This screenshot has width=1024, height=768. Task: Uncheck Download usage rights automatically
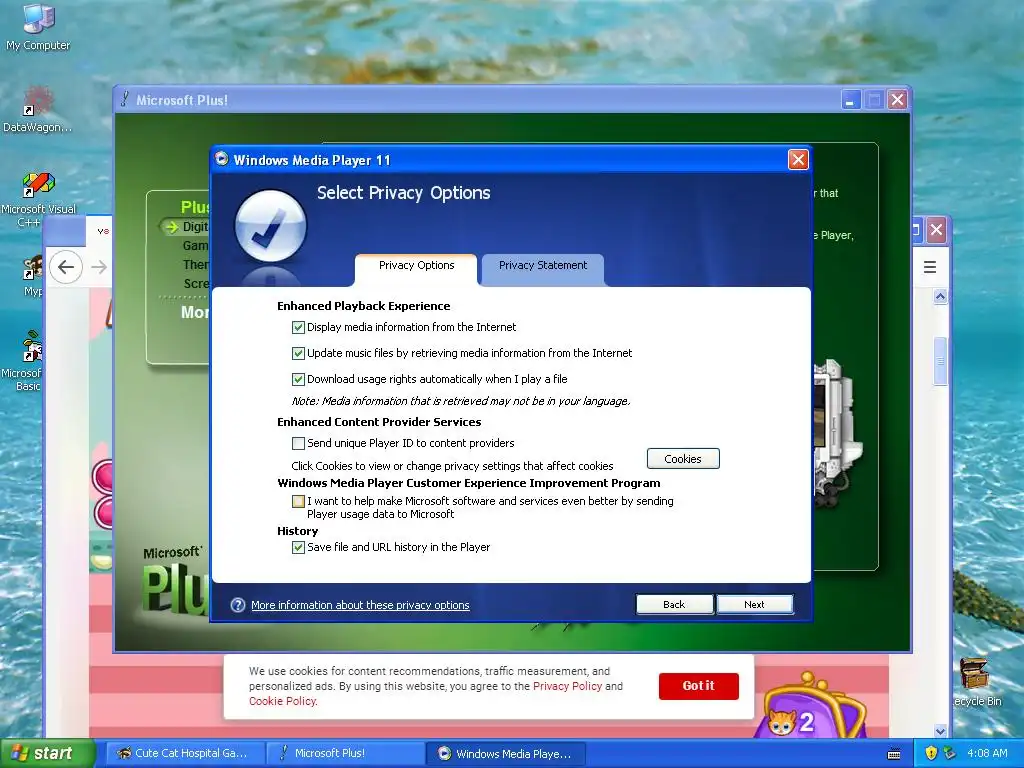click(298, 379)
